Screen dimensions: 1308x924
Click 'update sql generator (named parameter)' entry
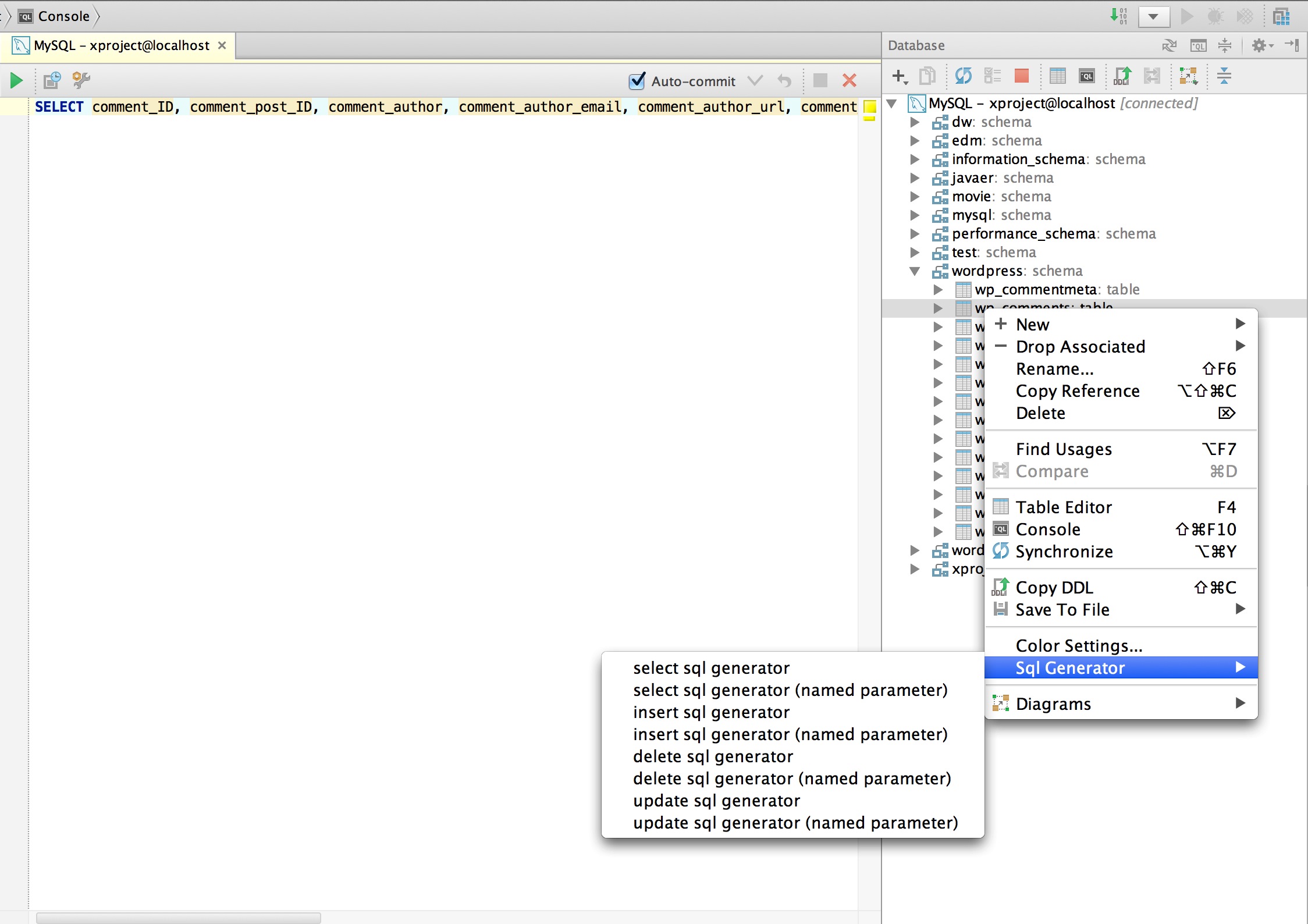[795, 823]
